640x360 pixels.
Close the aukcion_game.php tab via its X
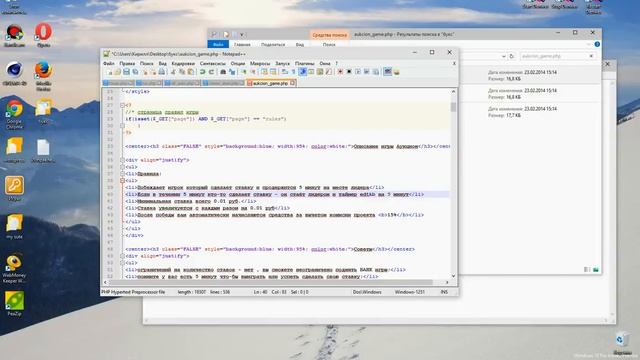point(292,83)
